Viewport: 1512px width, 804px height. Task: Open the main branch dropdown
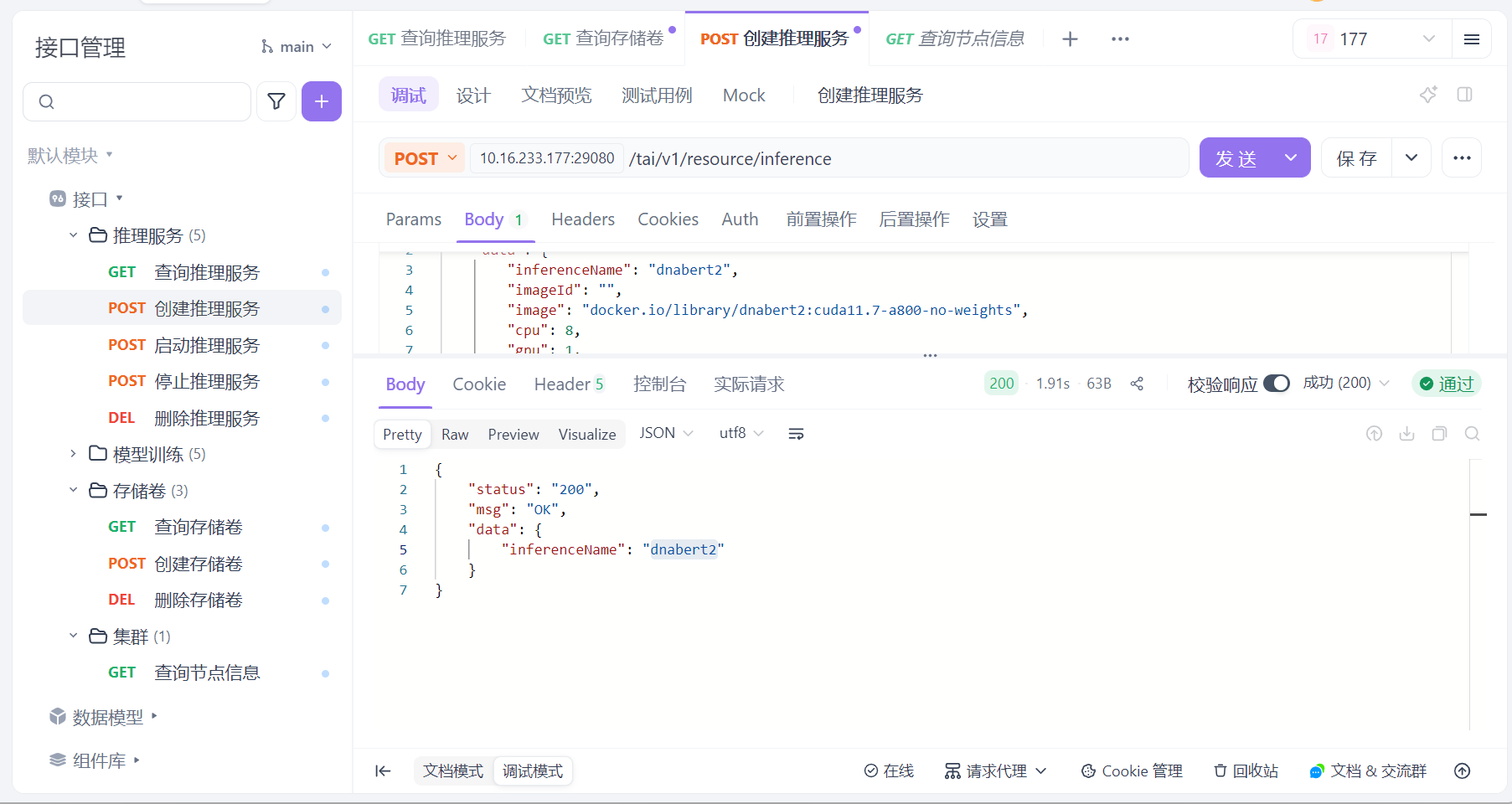pyautogui.click(x=297, y=47)
